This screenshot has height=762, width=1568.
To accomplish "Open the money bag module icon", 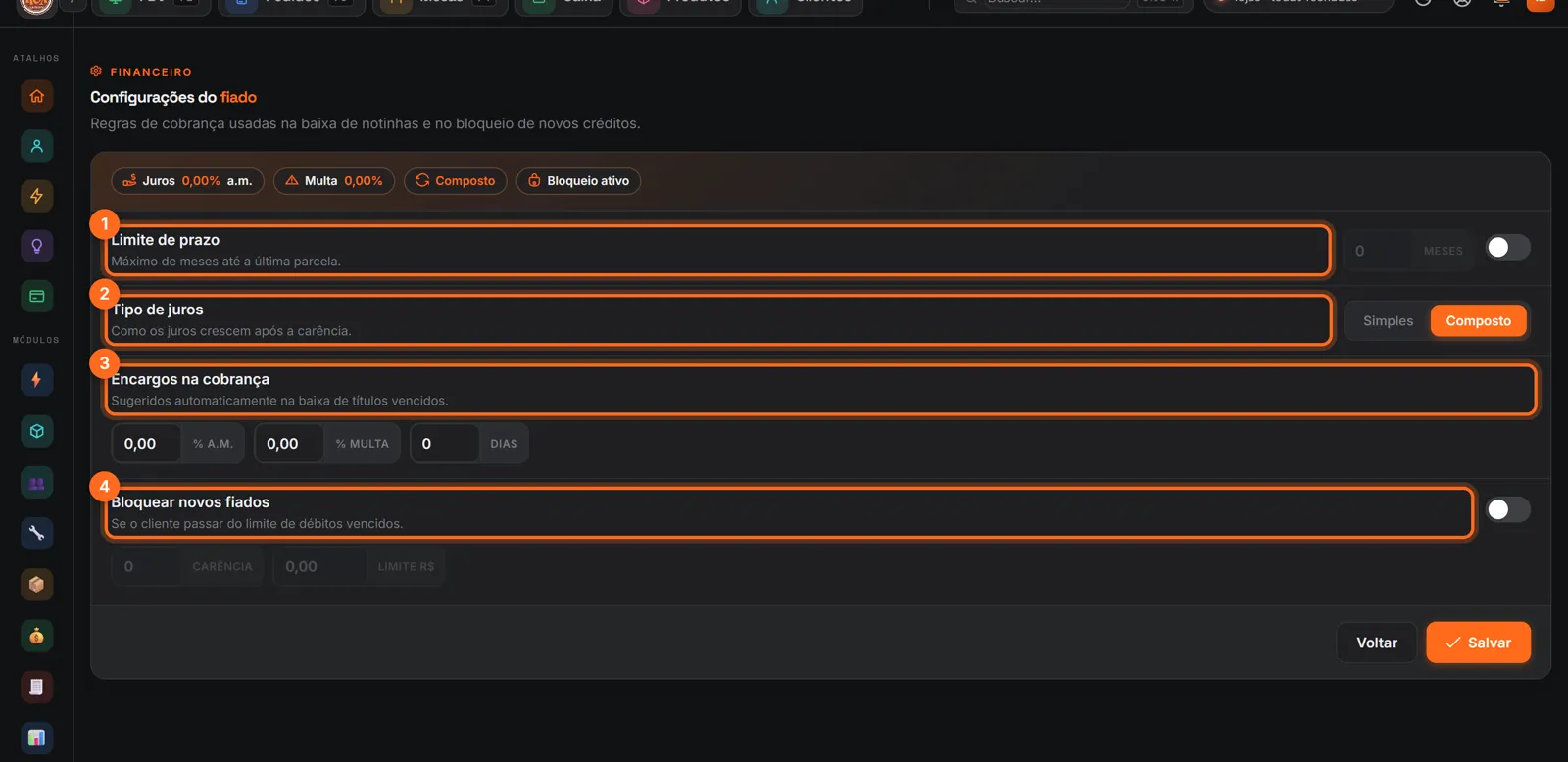I will pyautogui.click(x=37, y=636).
